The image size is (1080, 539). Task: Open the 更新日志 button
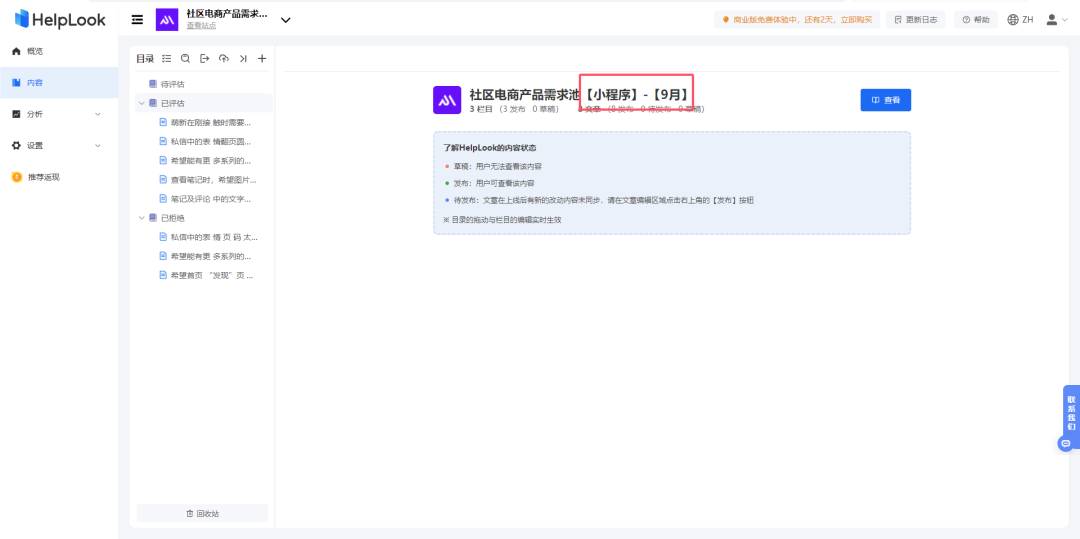tap(915, 20)
